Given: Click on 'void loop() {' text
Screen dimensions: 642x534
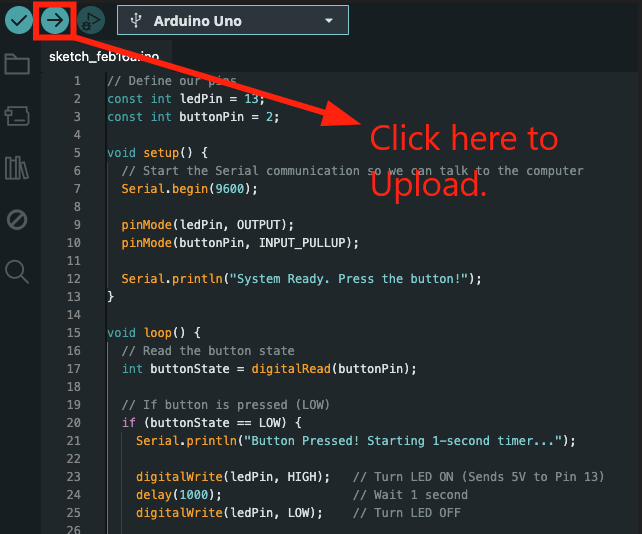Looking at the screenshot, I should pos(154,333).
